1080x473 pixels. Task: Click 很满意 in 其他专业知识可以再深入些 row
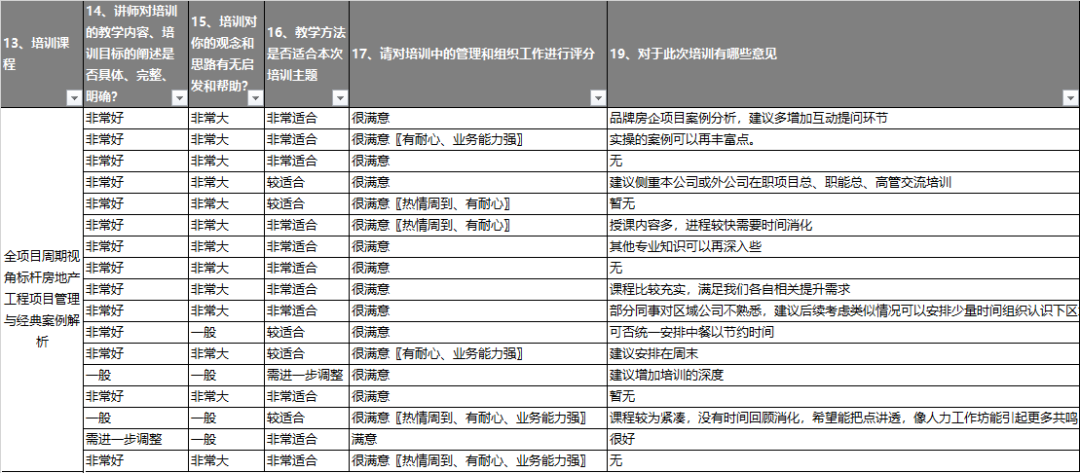coord(479,246)
